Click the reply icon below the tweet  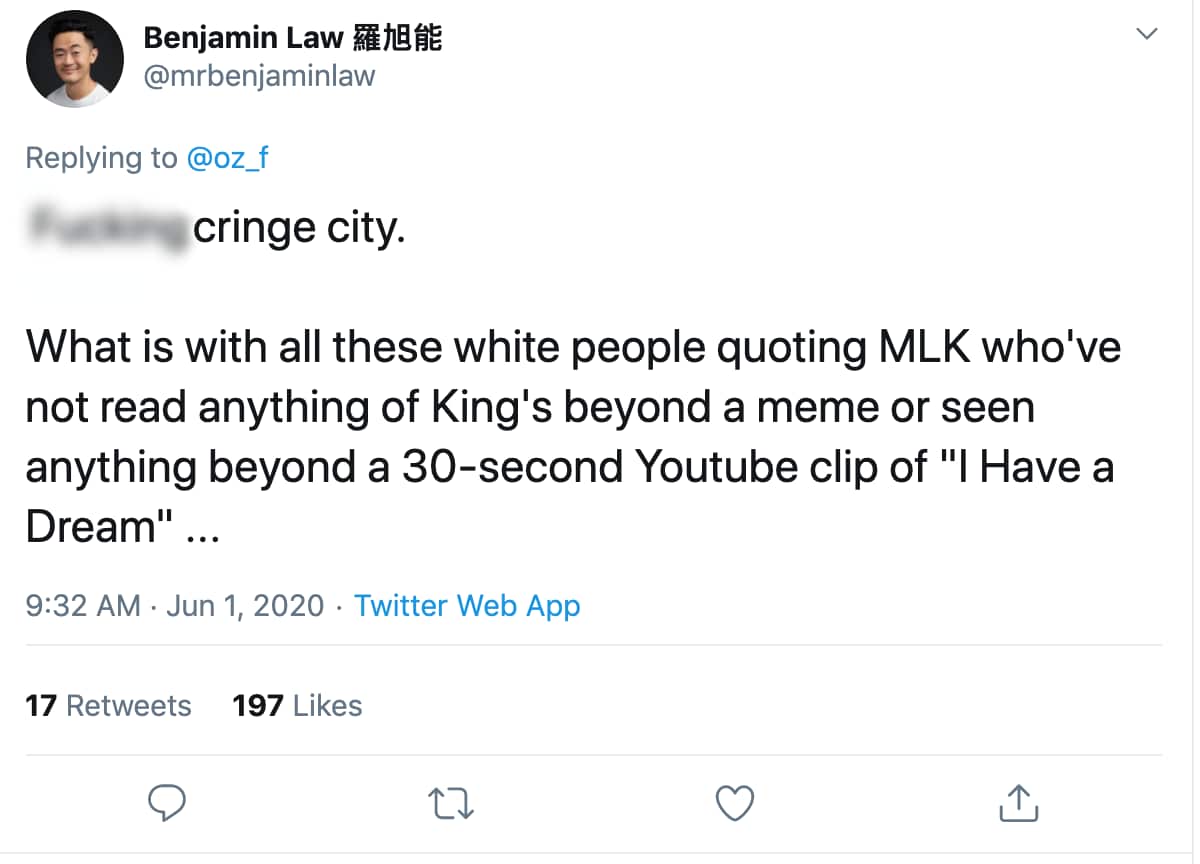click(x=167, y=802)
